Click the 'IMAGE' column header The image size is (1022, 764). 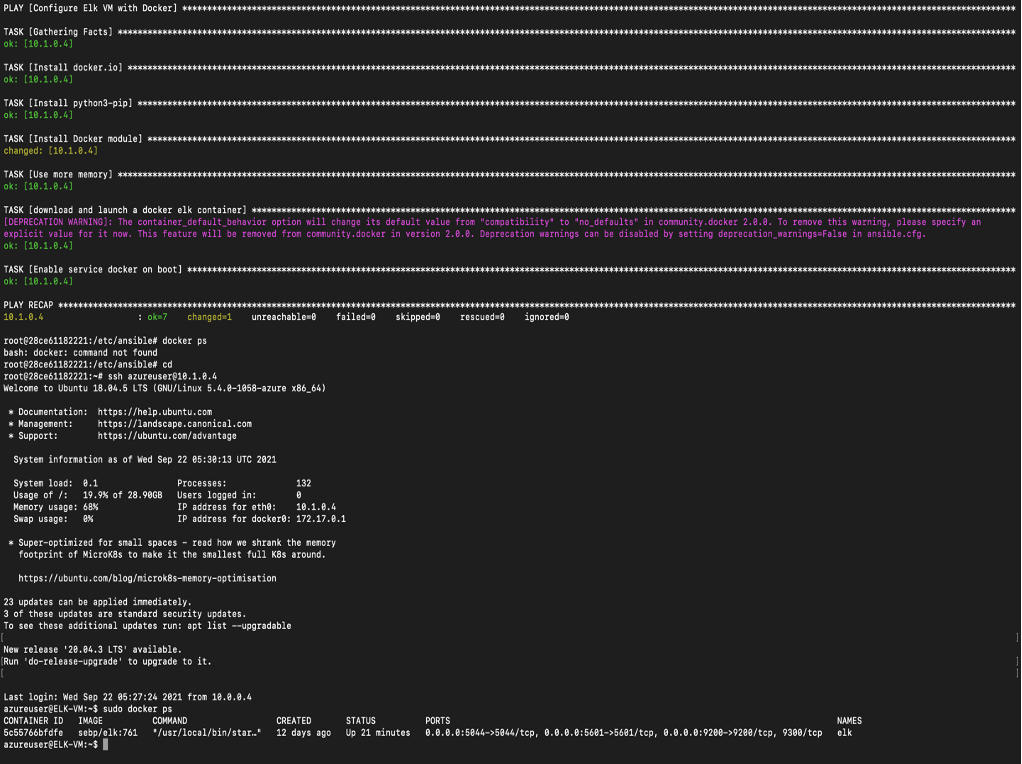91,721
